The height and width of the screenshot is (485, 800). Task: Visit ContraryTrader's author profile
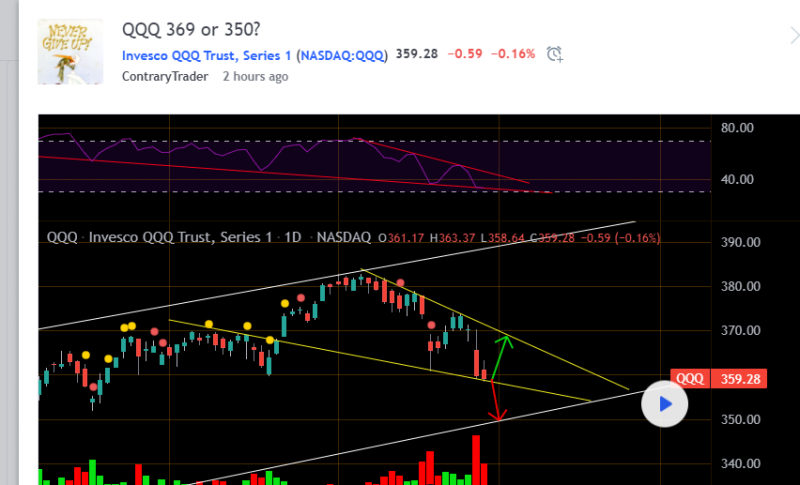[x=164, y=76]
